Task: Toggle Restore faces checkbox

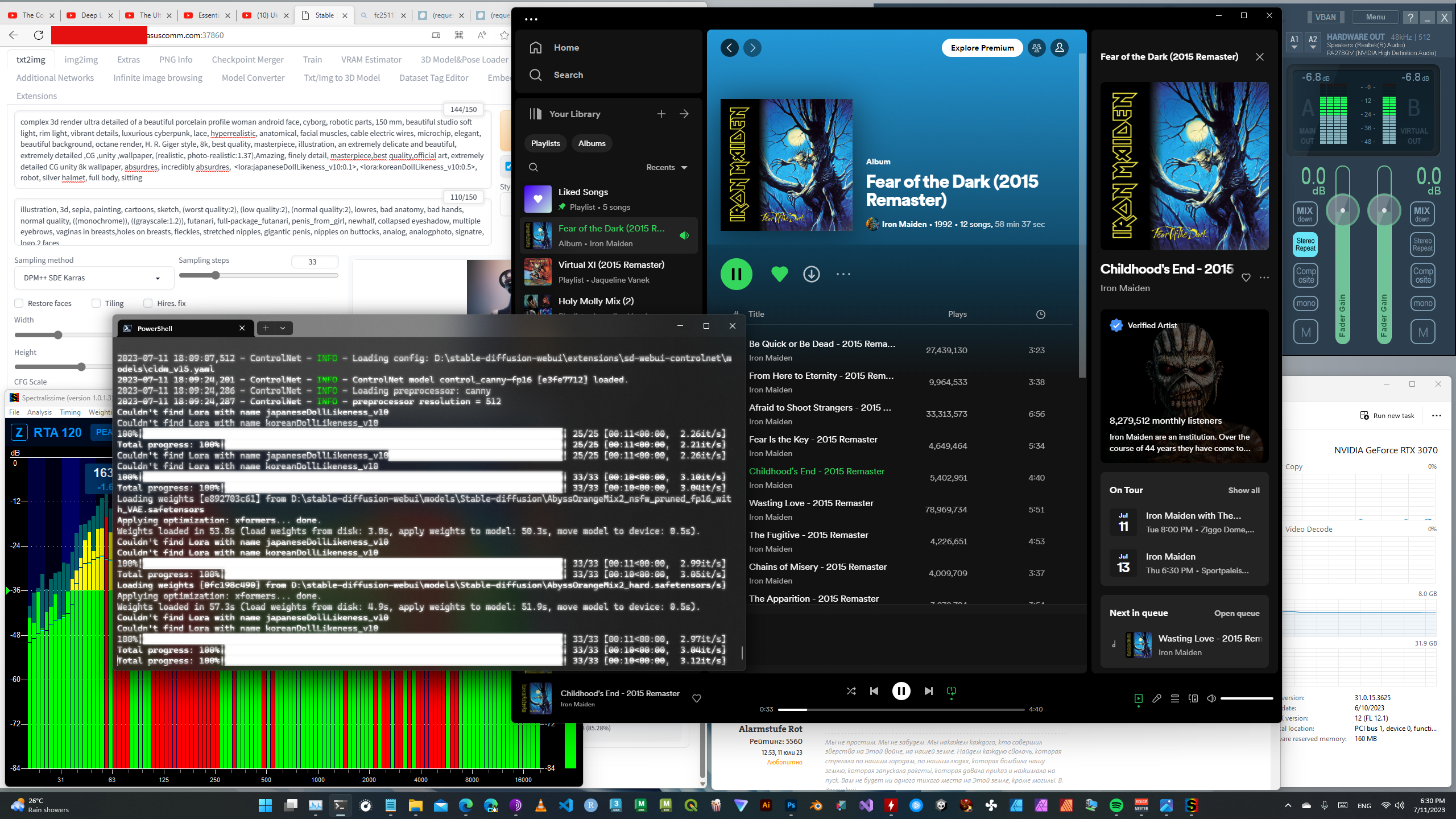Action: [19, 303]
